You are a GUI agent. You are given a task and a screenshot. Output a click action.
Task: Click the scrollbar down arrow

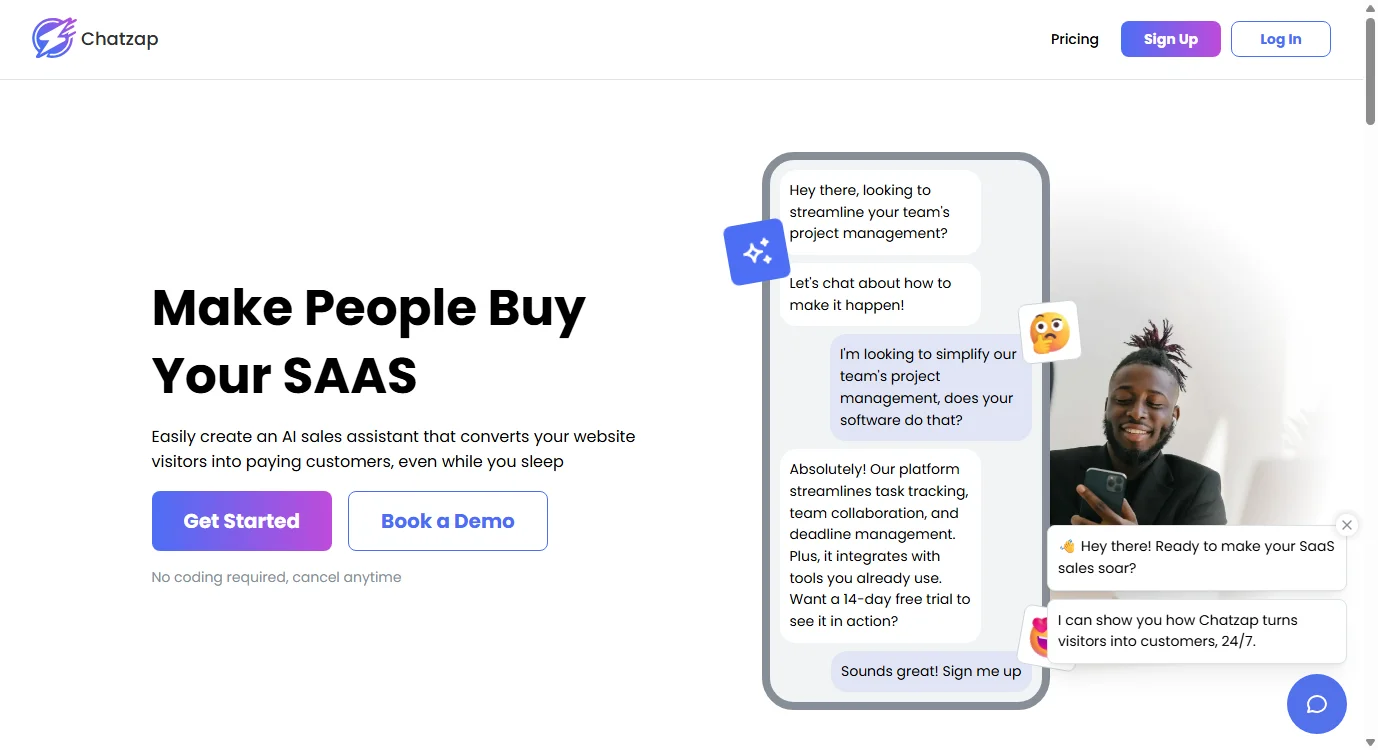coord(1370,743)
